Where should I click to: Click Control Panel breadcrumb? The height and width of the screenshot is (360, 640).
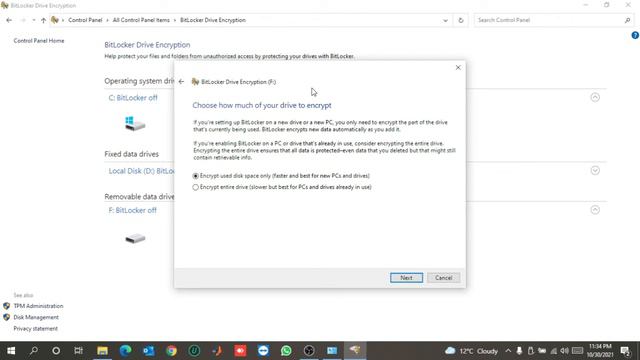(x=85, y=20)
